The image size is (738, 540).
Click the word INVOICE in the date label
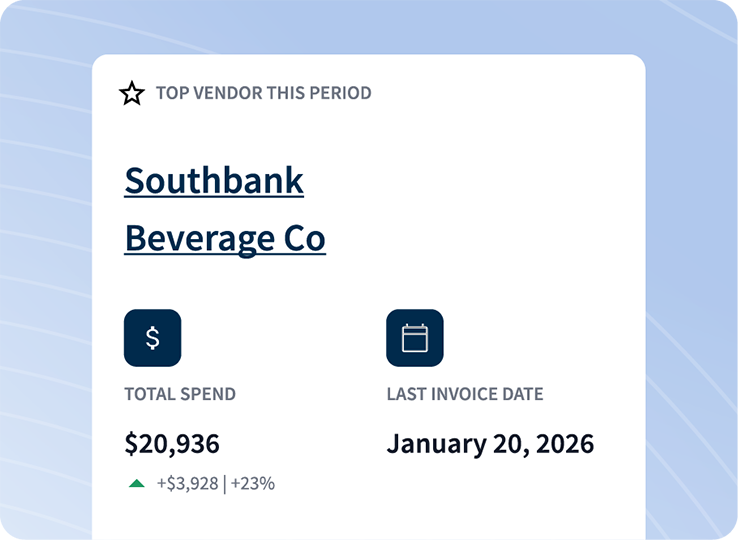465,394
